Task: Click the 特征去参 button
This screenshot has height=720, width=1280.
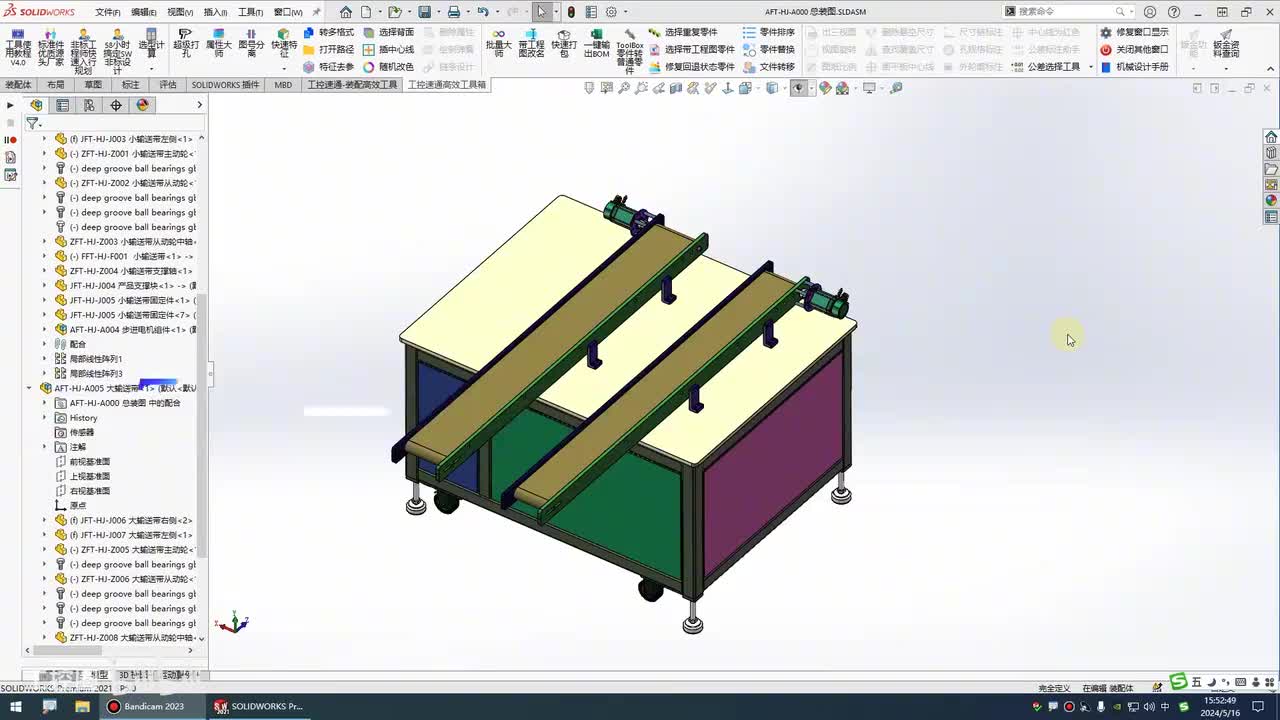Action: click(328, 67)
